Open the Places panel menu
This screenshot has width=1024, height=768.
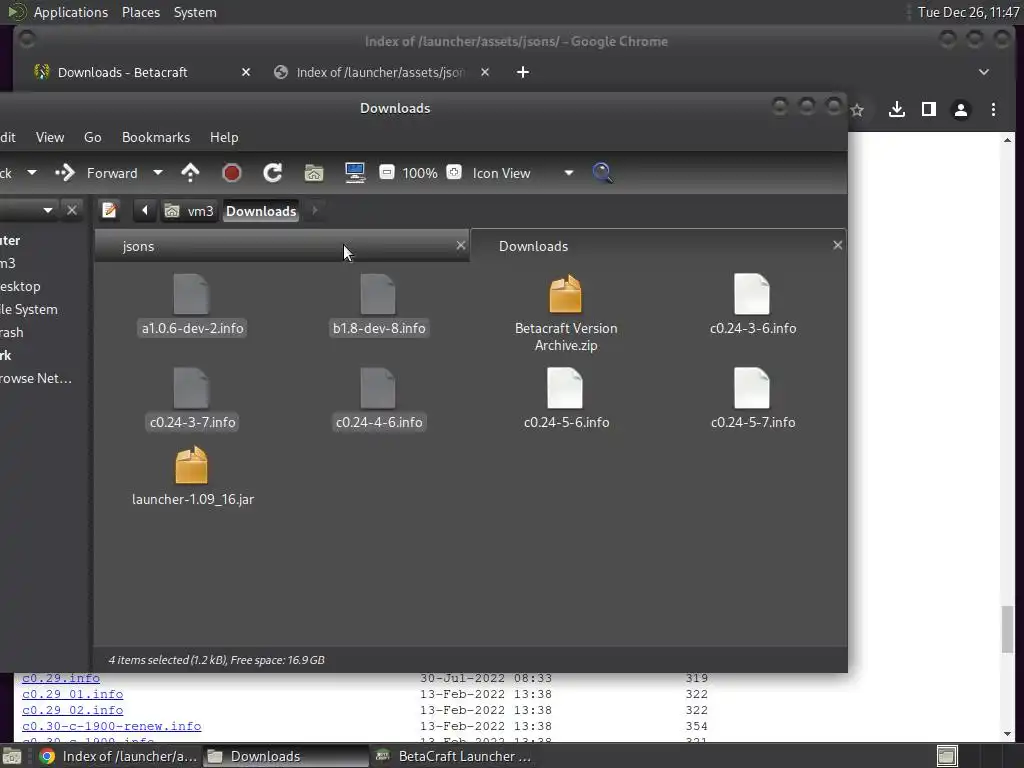(141, 12)
